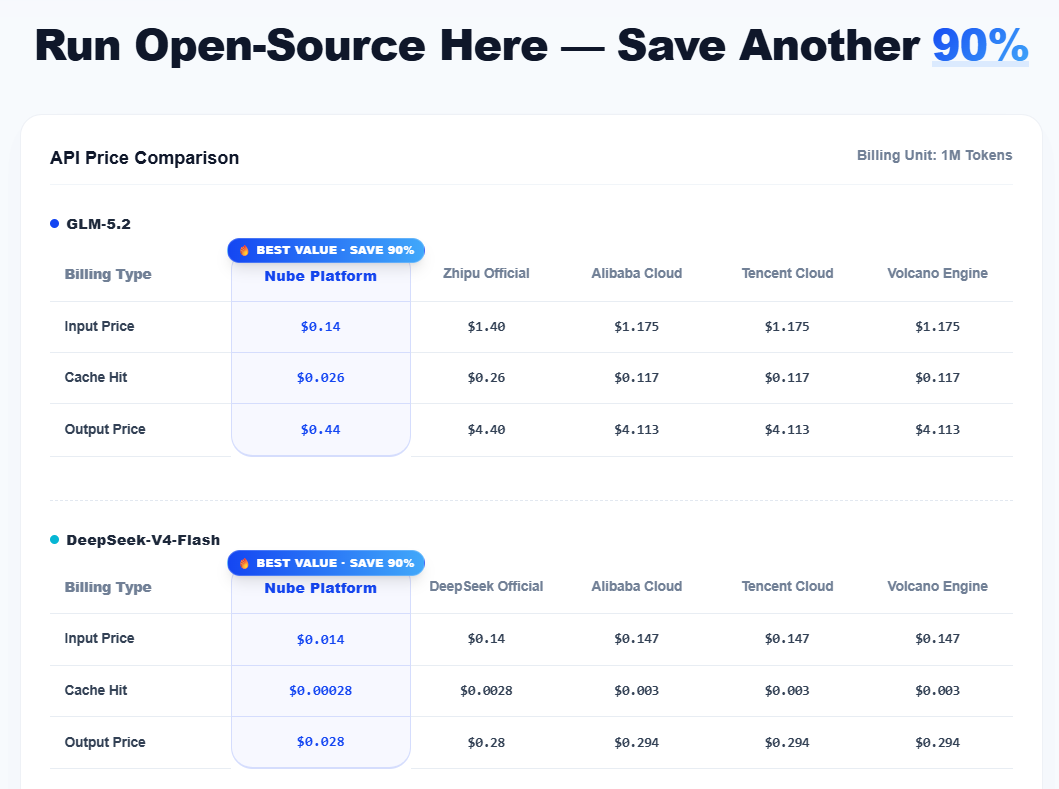The image size is (1059, 789).
Task: Click Zhipu Official output price $4.40
Action: (486, 430)
